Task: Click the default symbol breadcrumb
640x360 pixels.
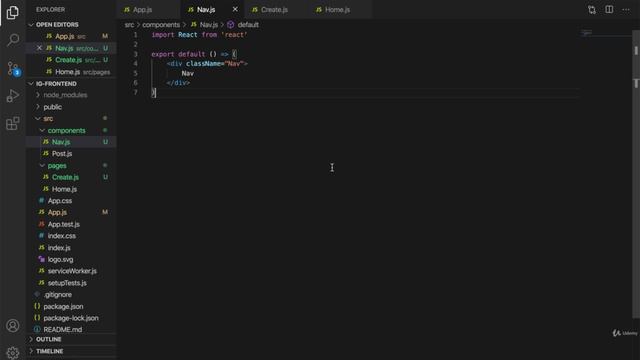Action: pos(243,25)
